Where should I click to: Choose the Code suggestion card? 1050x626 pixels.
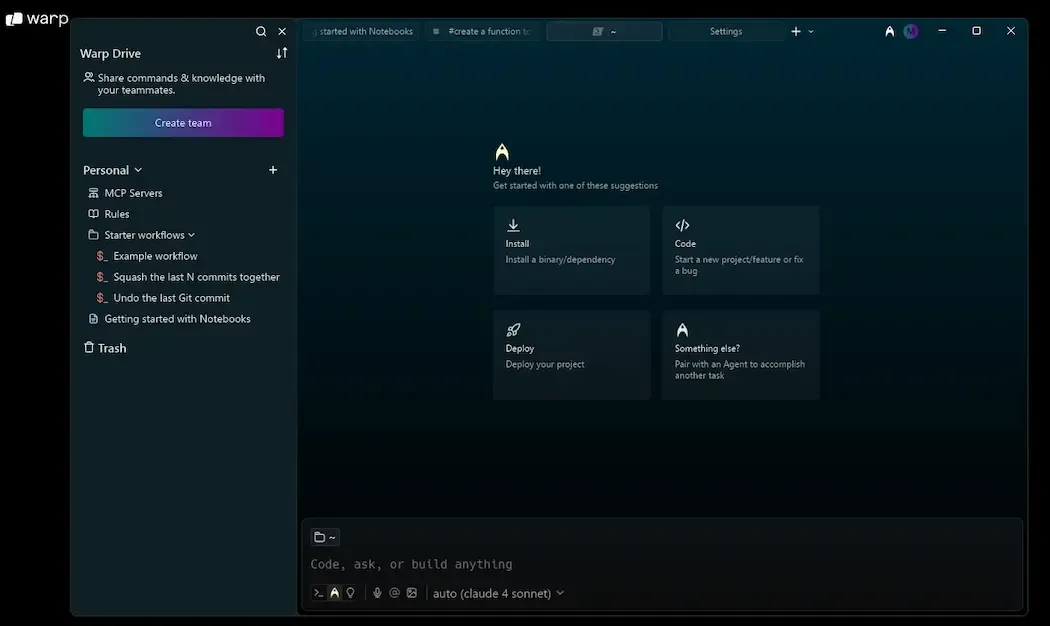point(741,250)
